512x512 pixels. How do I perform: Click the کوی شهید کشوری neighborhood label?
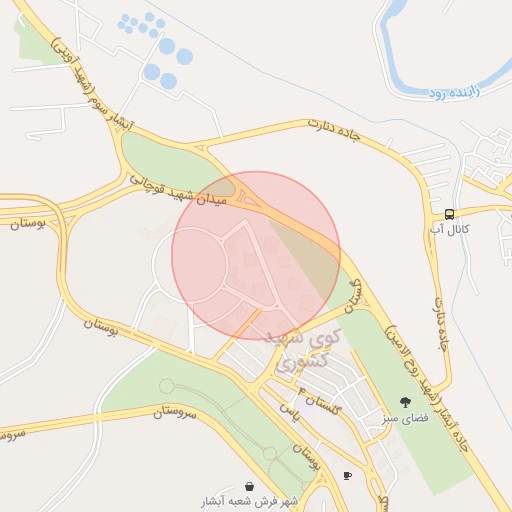coord(303,350)
